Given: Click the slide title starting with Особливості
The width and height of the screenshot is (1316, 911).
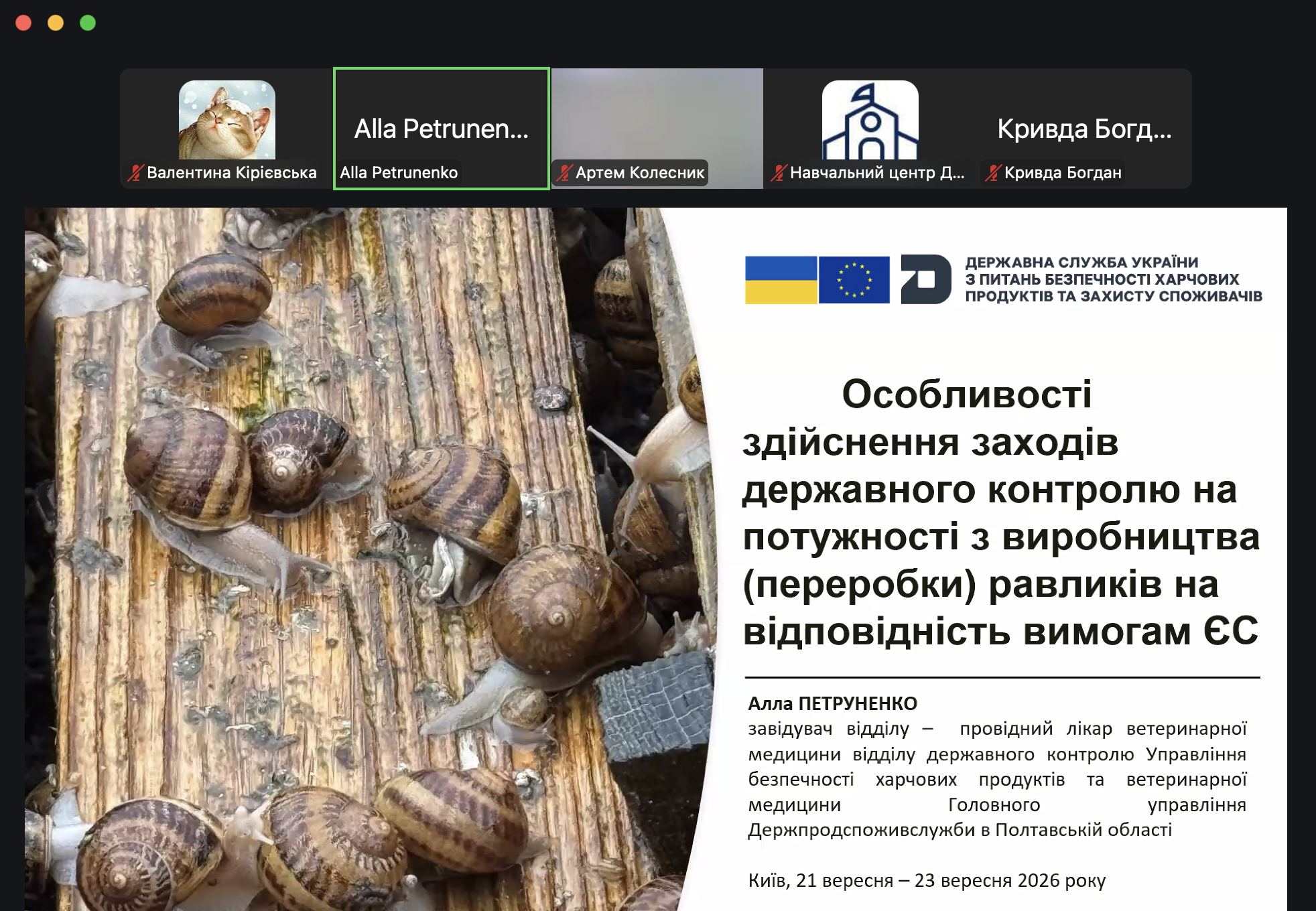Looking at the screenshot, I should coord(1001,512).
